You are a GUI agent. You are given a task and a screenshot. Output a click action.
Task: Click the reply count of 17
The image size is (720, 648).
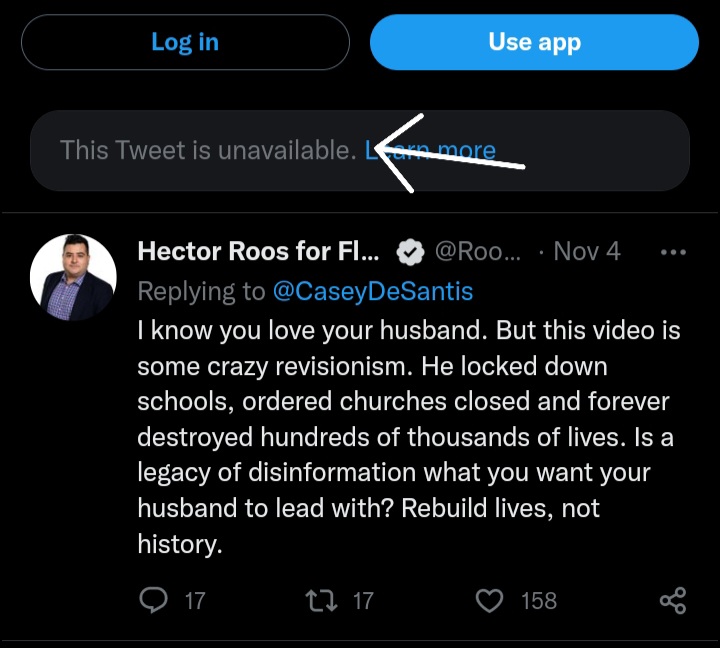(195, 601)
